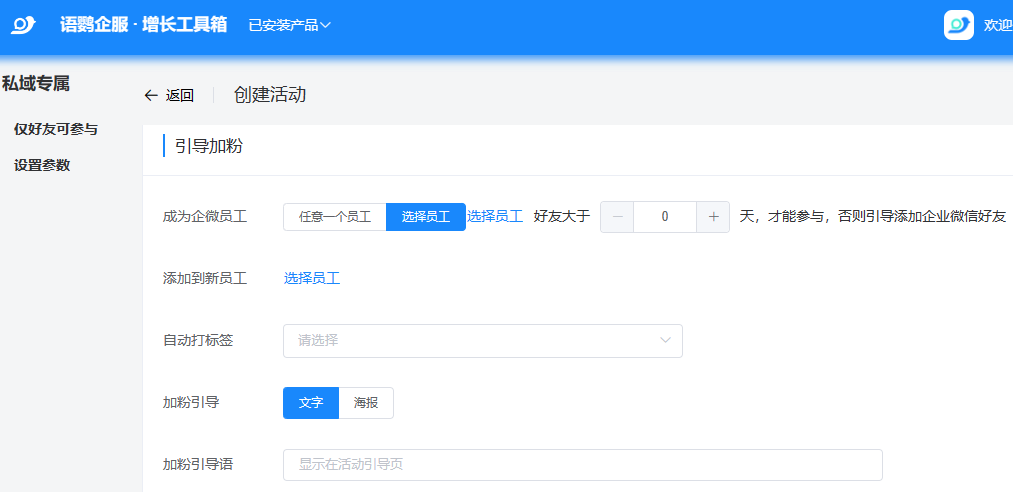
Task: Increase friend days with plus button
Action: click(713, 216)
